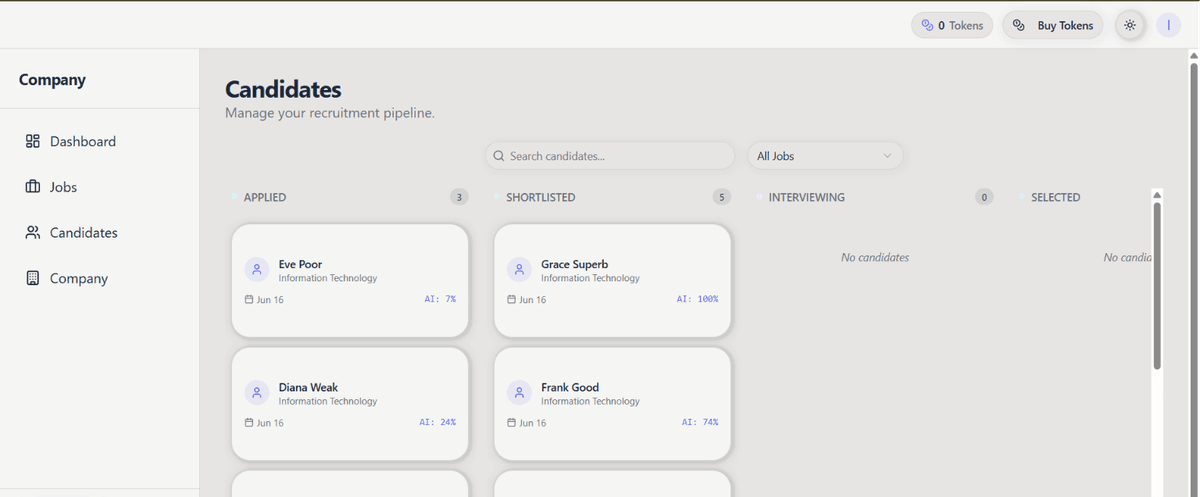Click the SELECTED column header
The width and height of the screenshot is (1200, 497).
[x=1056, y=198]
